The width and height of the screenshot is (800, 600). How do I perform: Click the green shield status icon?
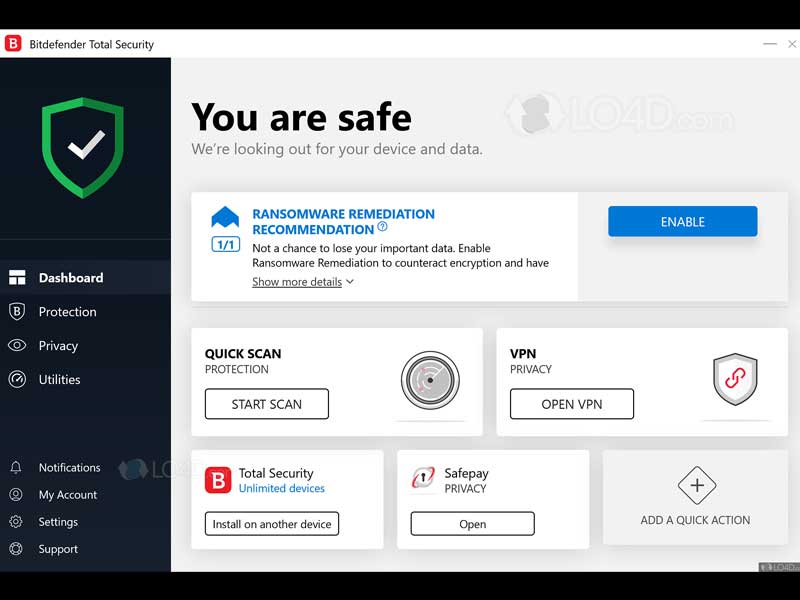tap(84, 147)
